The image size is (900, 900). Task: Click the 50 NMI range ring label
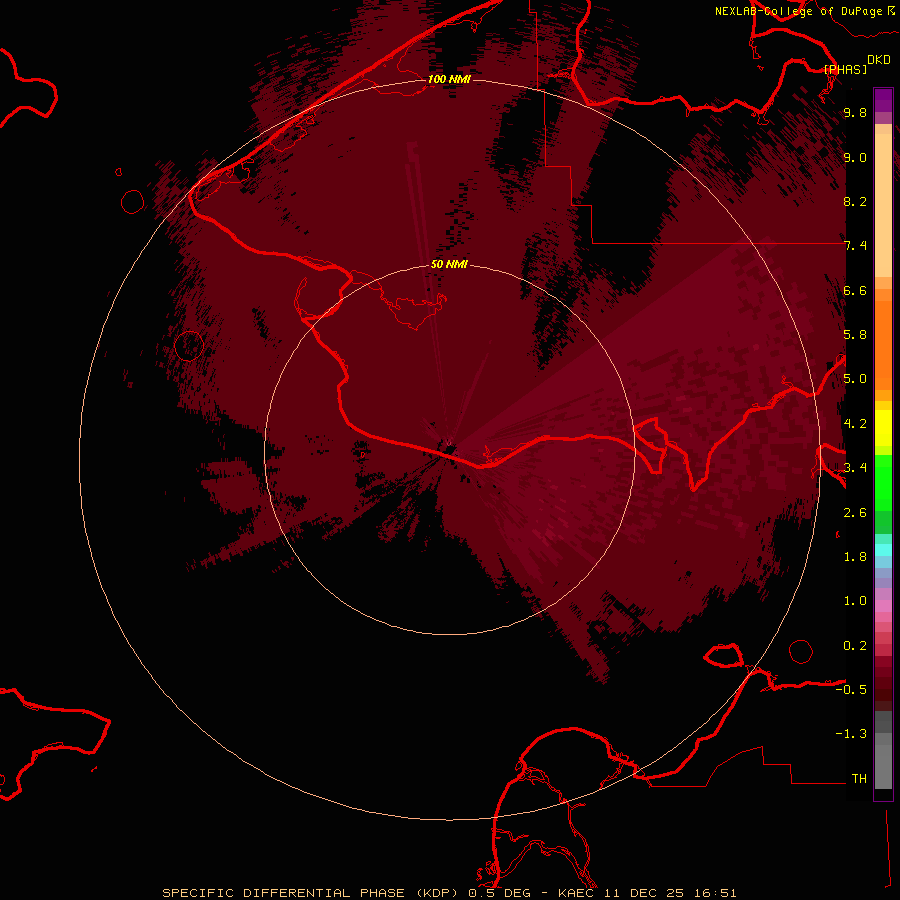tap(449, 265)
